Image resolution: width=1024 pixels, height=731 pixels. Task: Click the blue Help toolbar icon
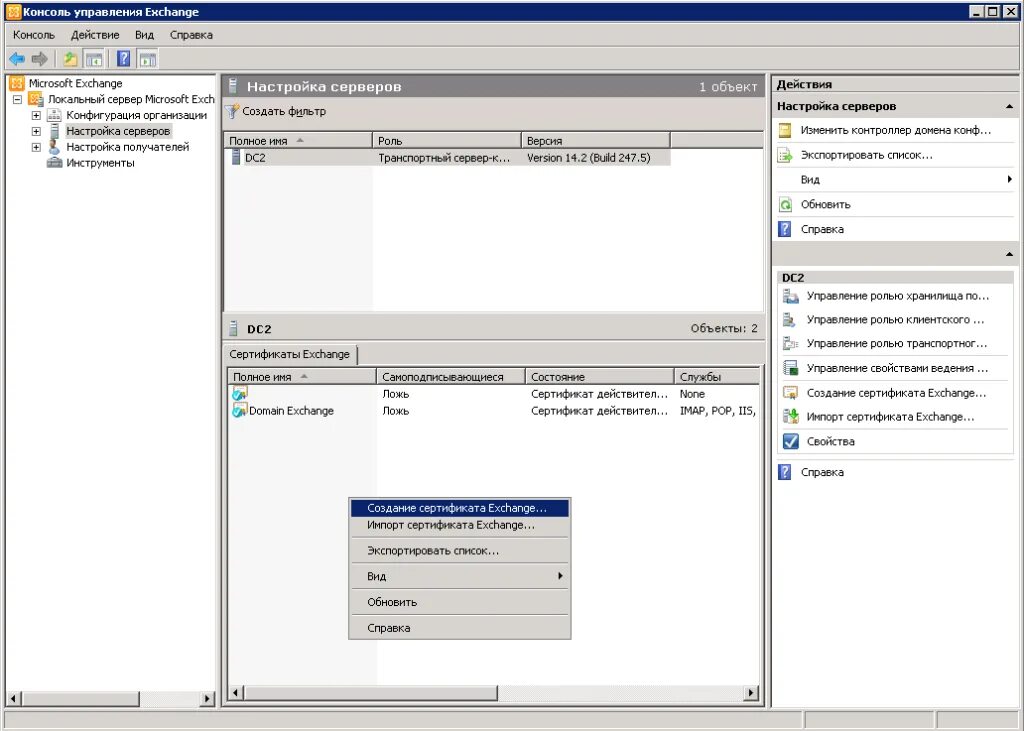tap(123, 59)
